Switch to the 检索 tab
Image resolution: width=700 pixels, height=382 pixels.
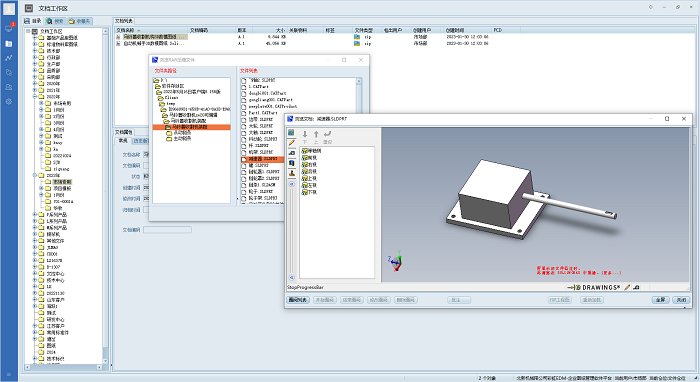pos(55,21)
